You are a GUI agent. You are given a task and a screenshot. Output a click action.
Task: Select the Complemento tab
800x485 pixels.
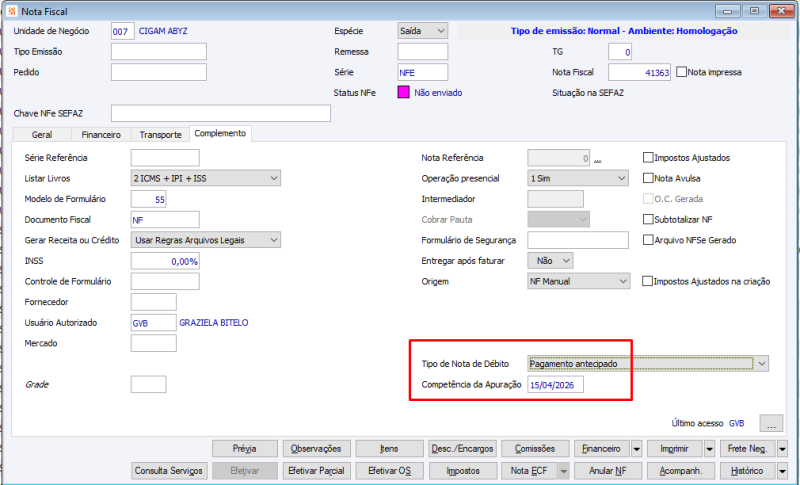pos(220,133)
